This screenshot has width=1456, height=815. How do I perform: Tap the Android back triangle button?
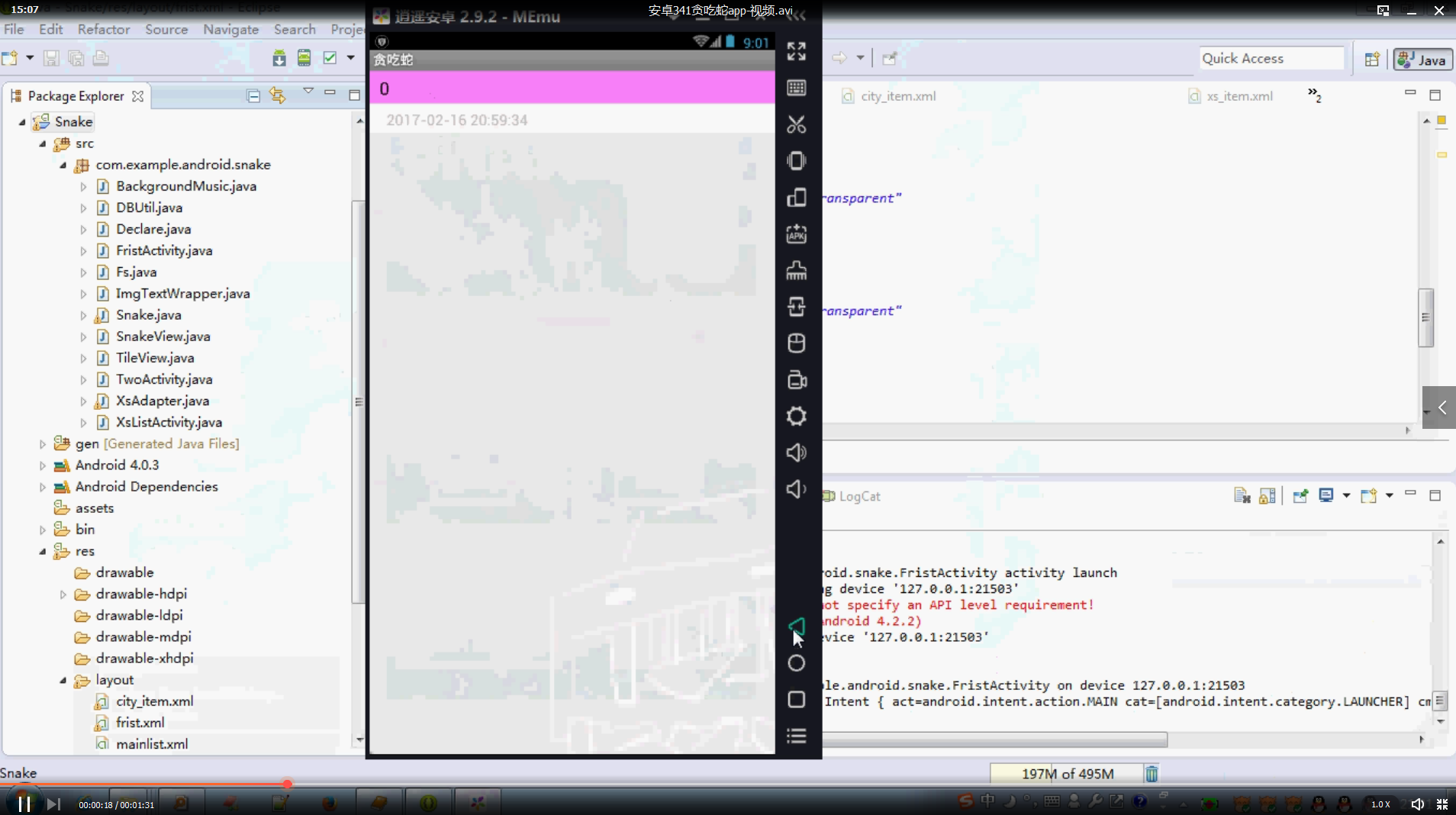click(x=796, y=627)
